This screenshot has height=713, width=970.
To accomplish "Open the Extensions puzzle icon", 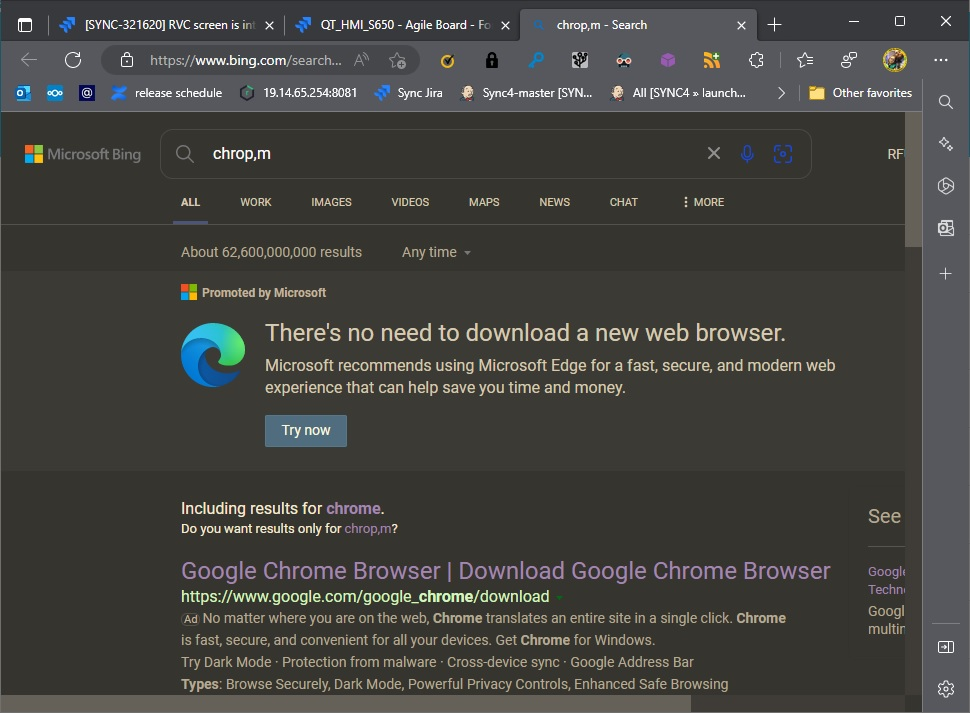I will [x=756, y=60].
